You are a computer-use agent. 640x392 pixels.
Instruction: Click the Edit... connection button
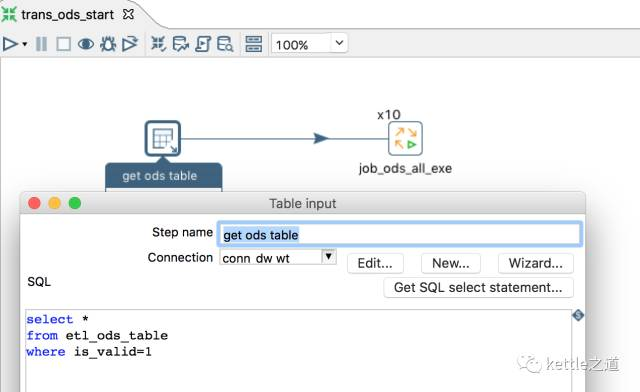click(375, 263)
